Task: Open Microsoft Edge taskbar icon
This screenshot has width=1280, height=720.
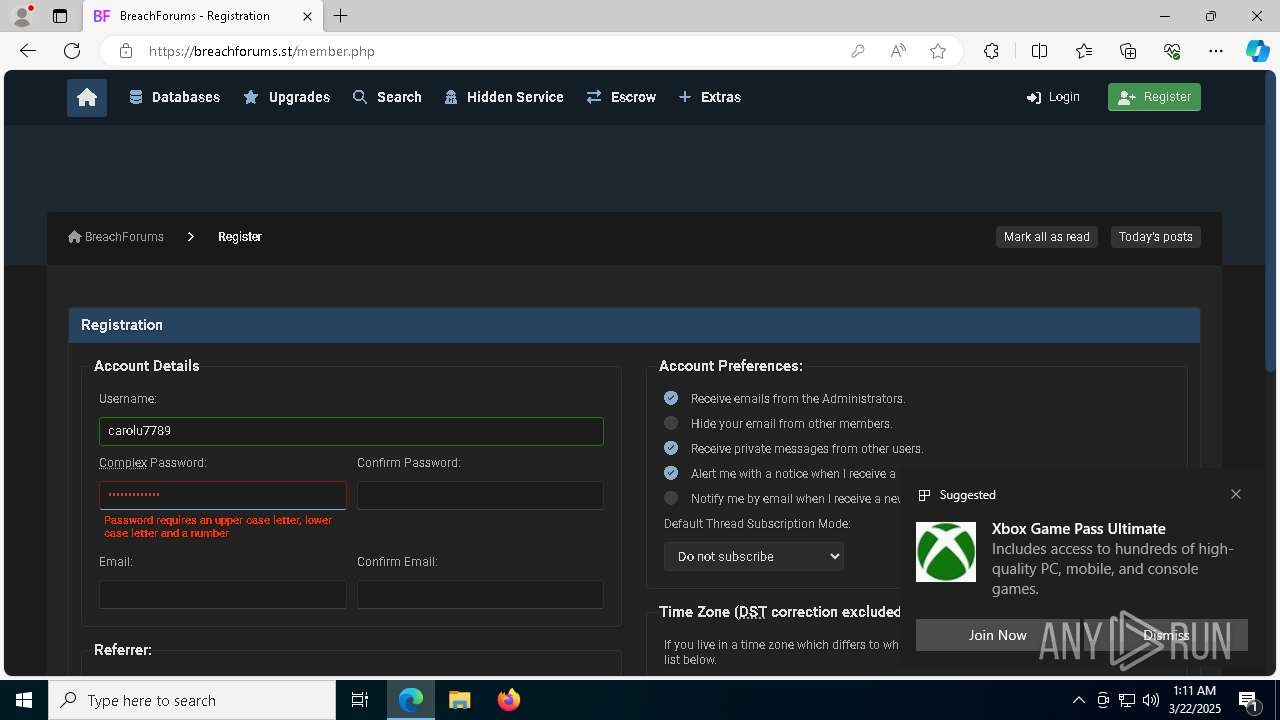Action: point(411,700)
